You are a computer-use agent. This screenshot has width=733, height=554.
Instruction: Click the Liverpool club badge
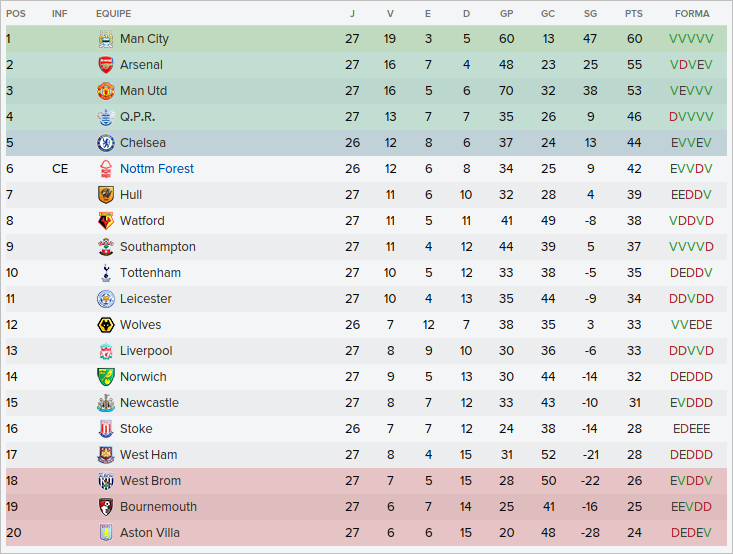105,351
